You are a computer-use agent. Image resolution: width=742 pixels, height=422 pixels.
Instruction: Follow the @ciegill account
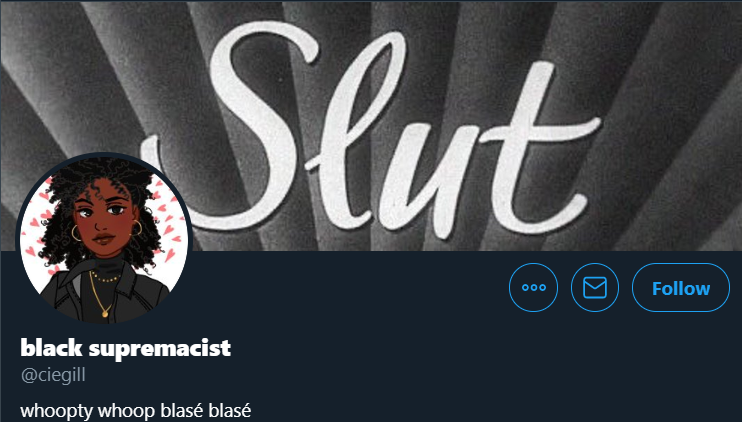(x=681, y=288)
